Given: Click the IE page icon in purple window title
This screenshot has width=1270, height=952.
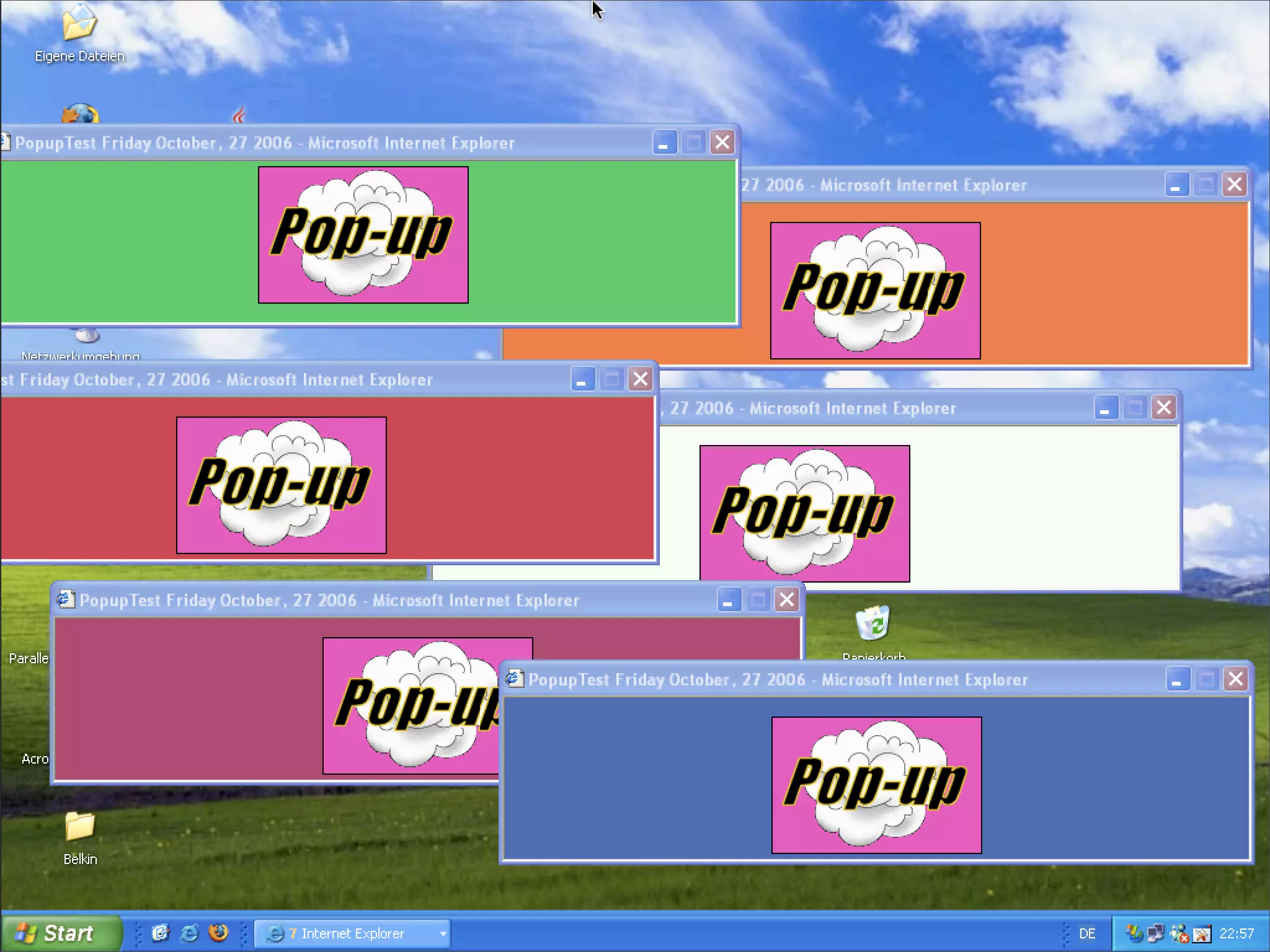Looking at the screenshot, I should pyautogui.click(x=65, y=599).
